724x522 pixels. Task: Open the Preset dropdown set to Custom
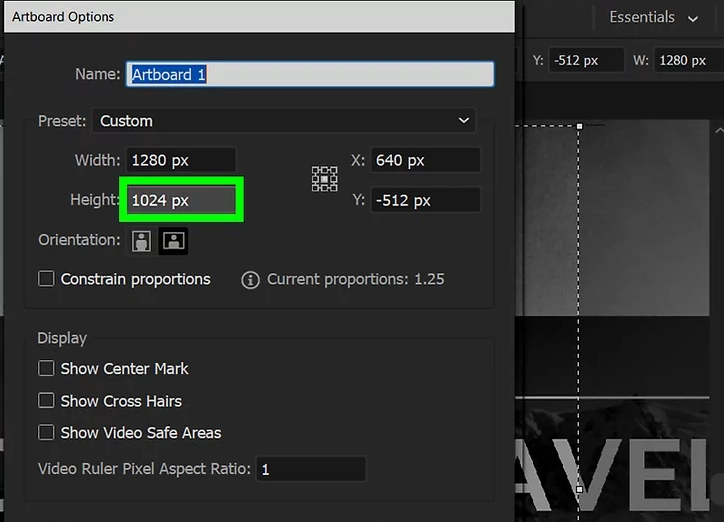click(284, 120)
